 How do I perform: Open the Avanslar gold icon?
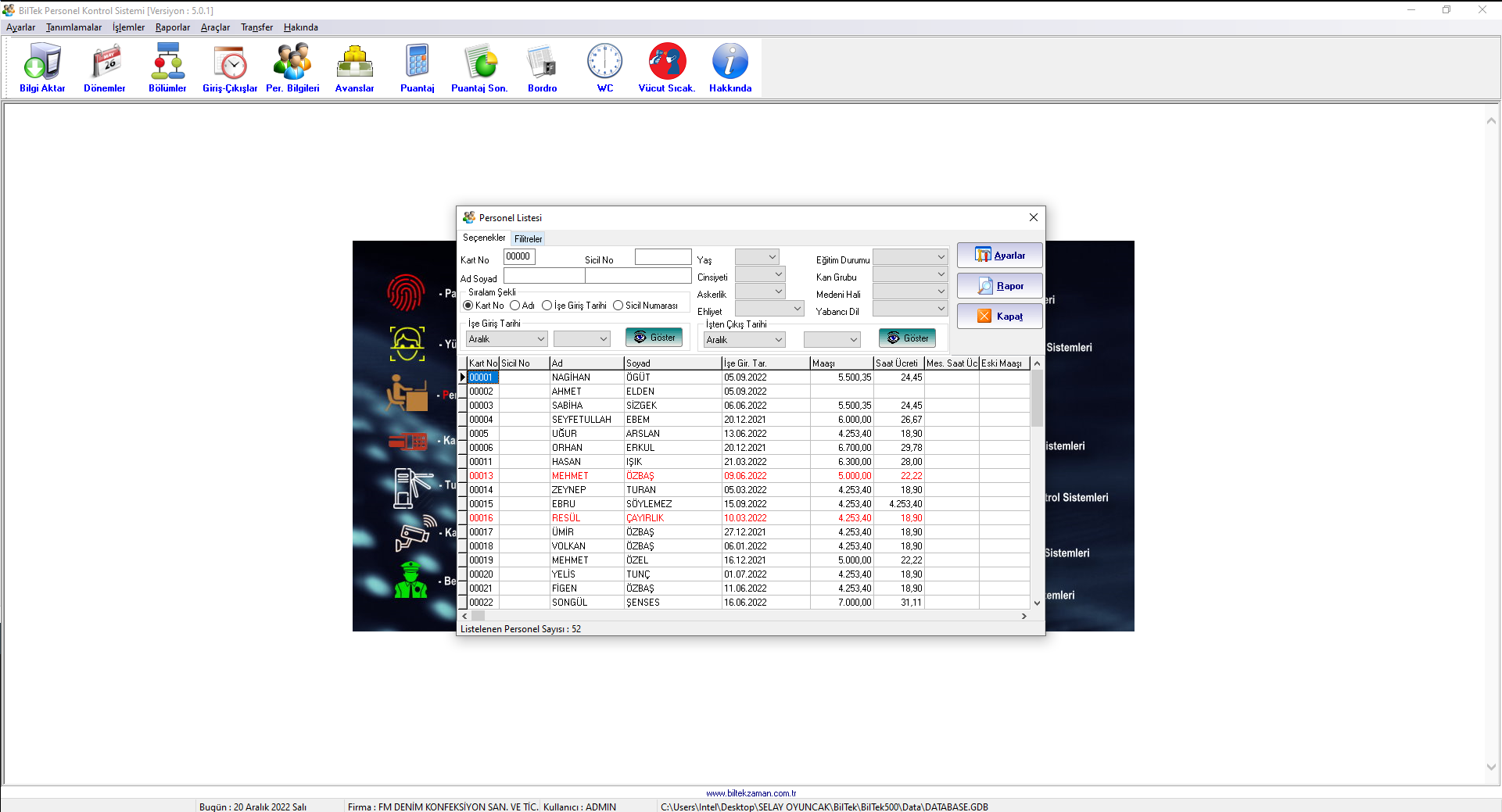355,68
